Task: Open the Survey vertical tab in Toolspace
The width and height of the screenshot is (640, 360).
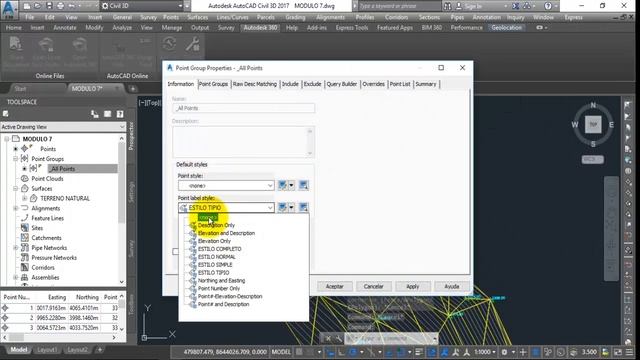Action: [x=131, y=249]
